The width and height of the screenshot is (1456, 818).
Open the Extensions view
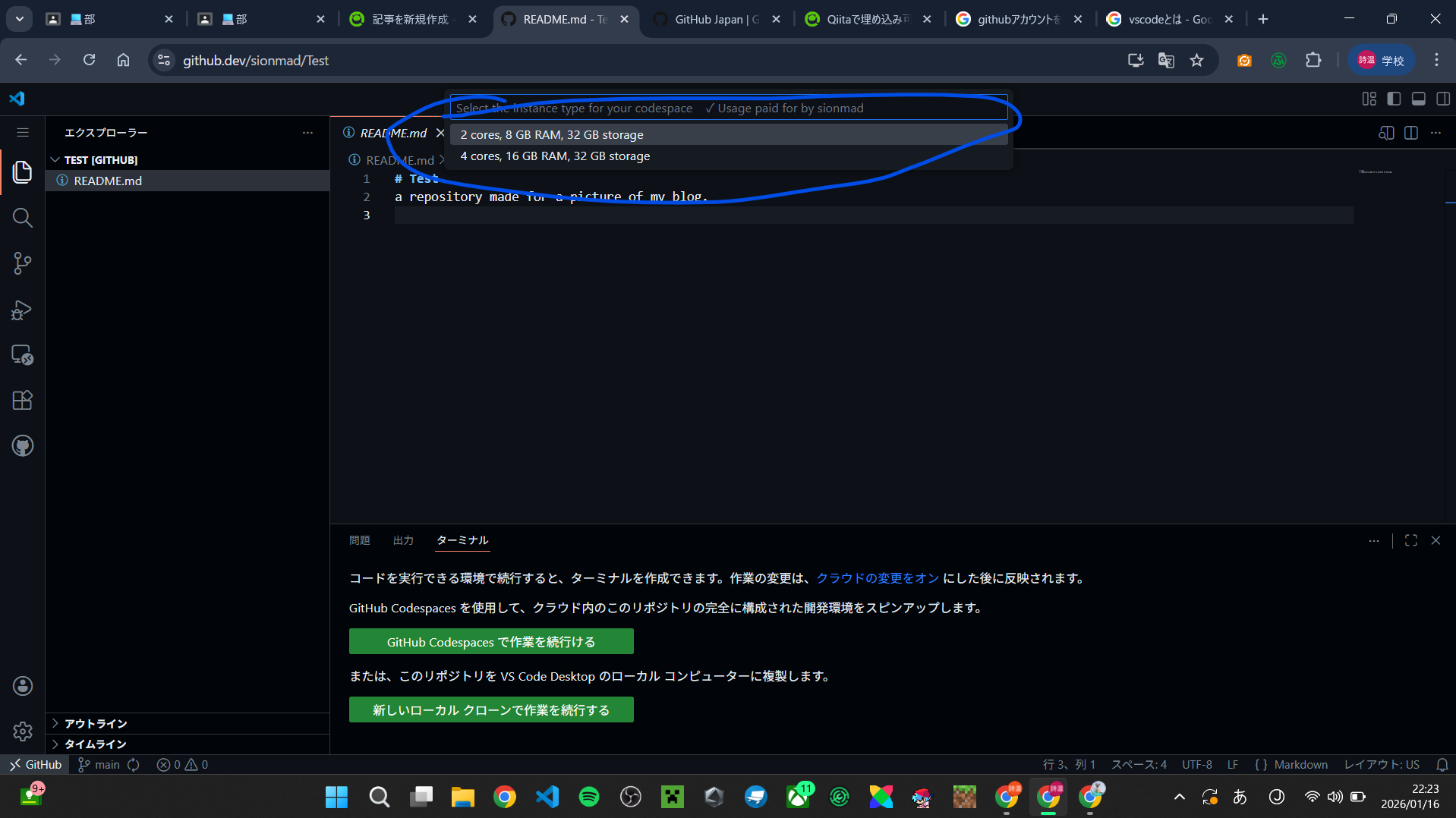coord(22,400)
